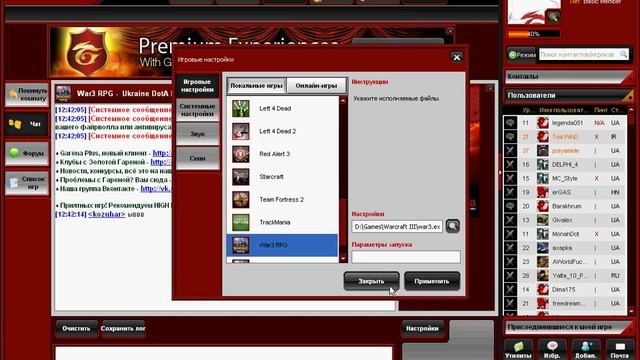
Task: Click the 40% experience progress bar
Action: [533, 34]
